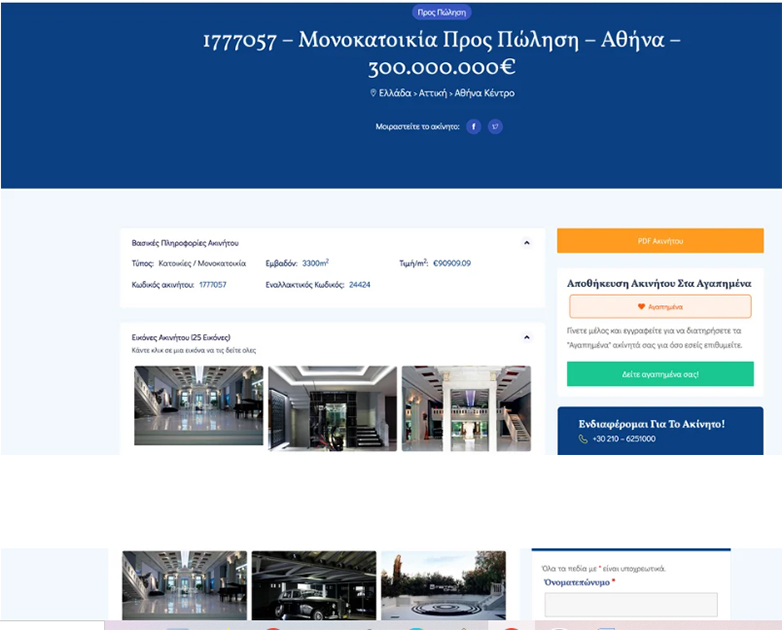The image size is (782, 630).
Task: Open the Αττική breadcrumb link
Action: coord(433,93)
